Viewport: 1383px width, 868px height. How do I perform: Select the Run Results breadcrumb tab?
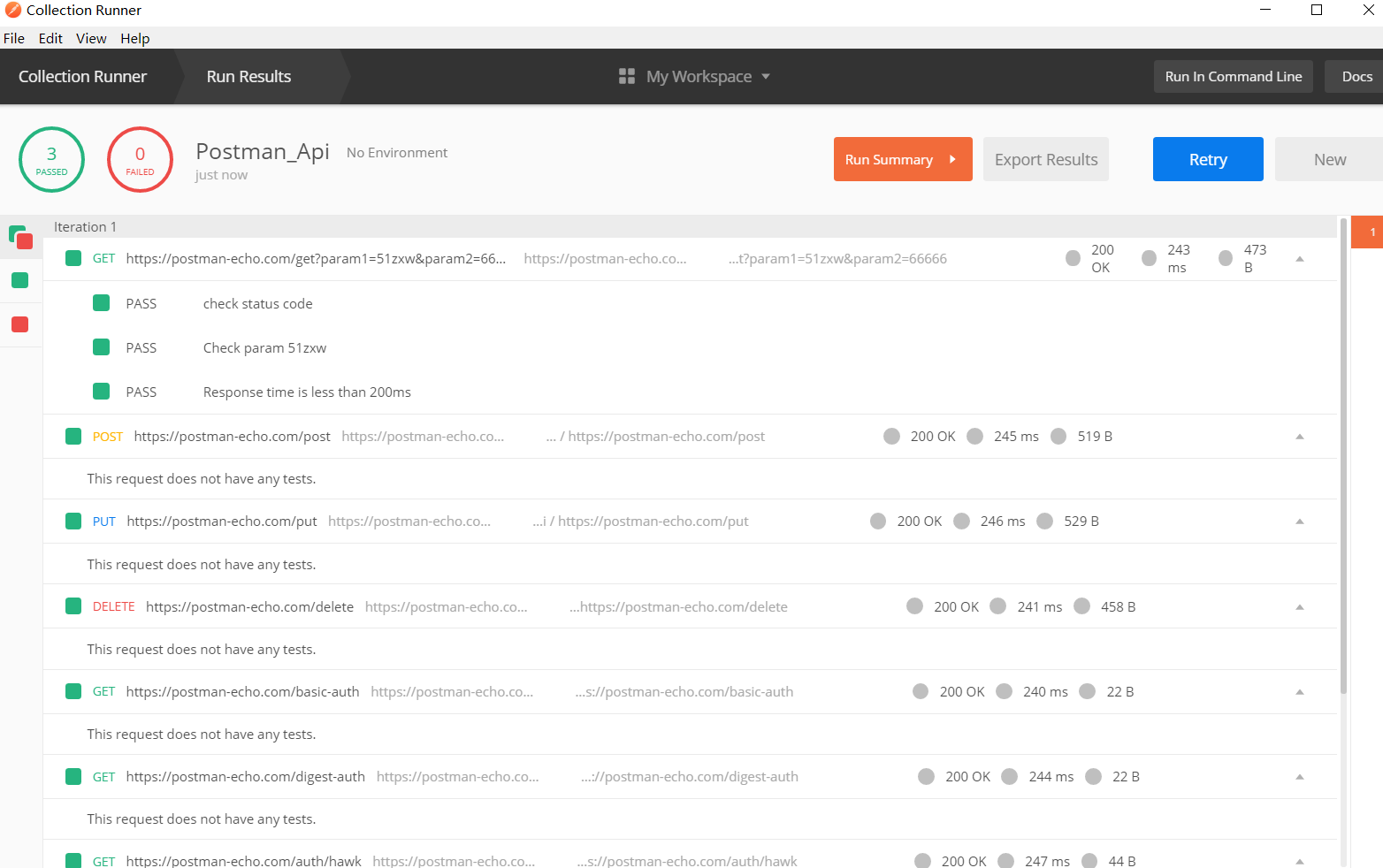tap(249, 76)
